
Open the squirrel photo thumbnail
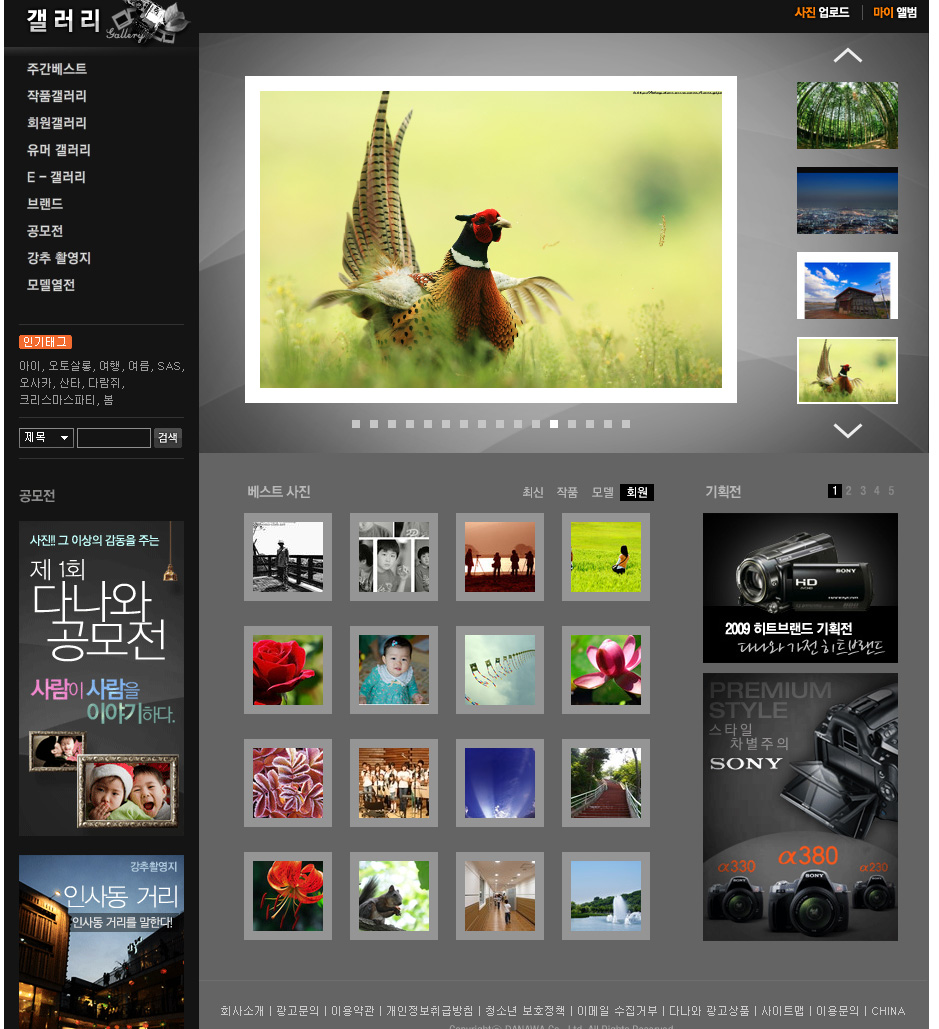394,896
